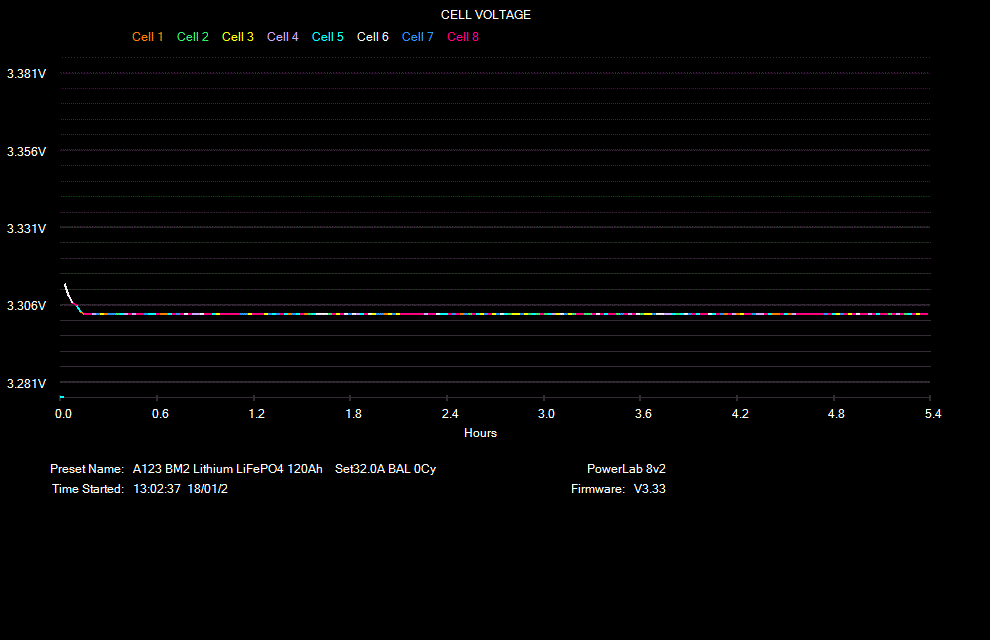This screenshot has width=990, height=640.
Task: Click the Hours axis label
Action: pyautogui.click(x=480, y=432)
